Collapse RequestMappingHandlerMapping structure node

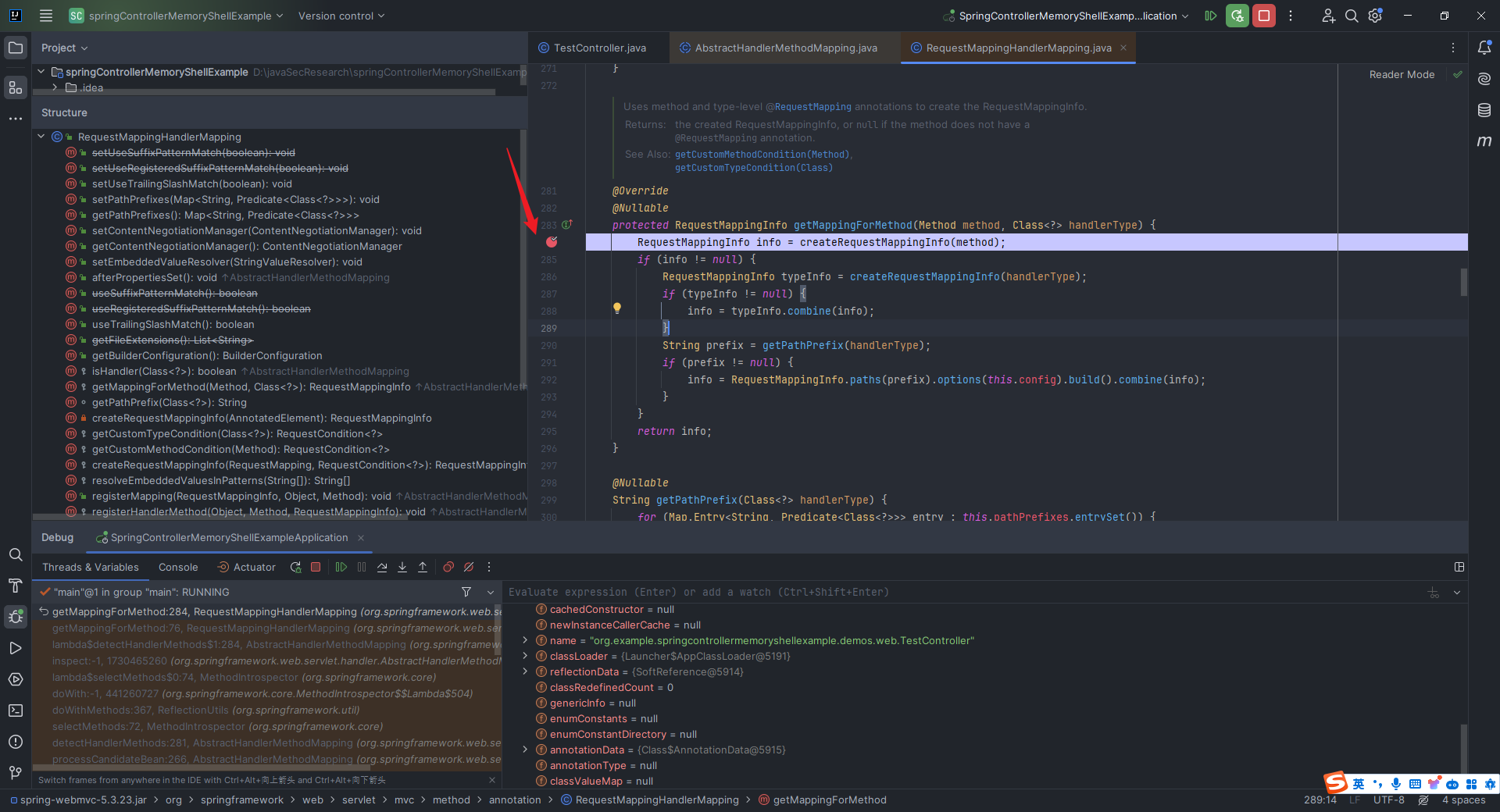click(41, 137)
